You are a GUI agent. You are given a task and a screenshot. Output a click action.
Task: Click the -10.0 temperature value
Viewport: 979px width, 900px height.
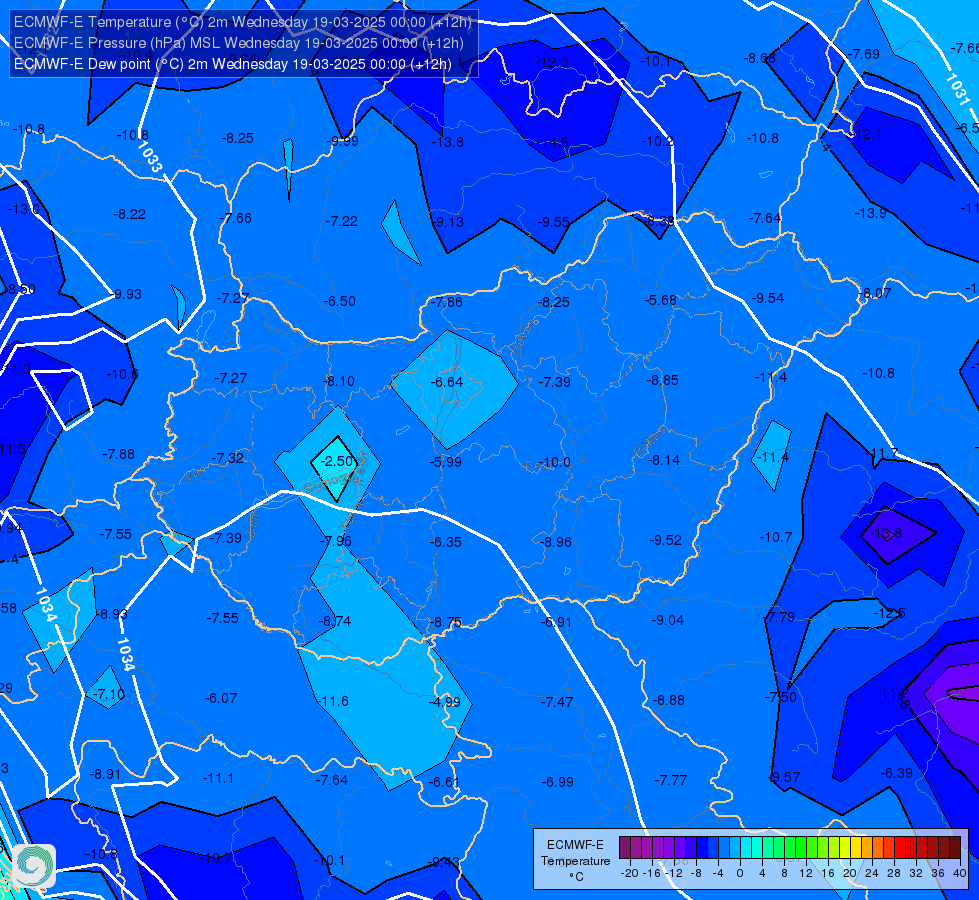click(554, 462)
